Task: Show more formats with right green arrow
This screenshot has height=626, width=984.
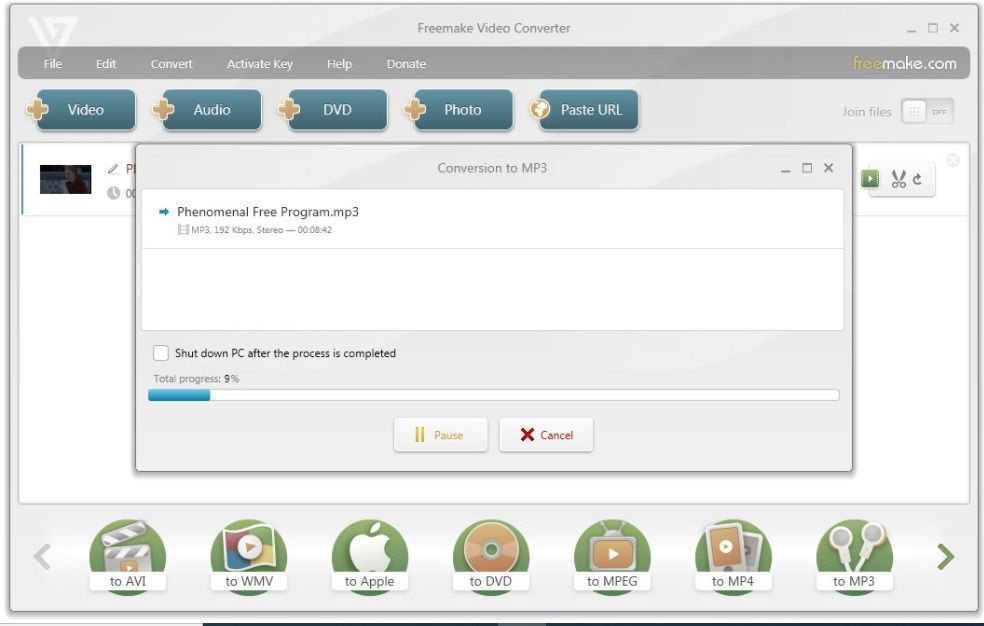Action: coord(946,556)
